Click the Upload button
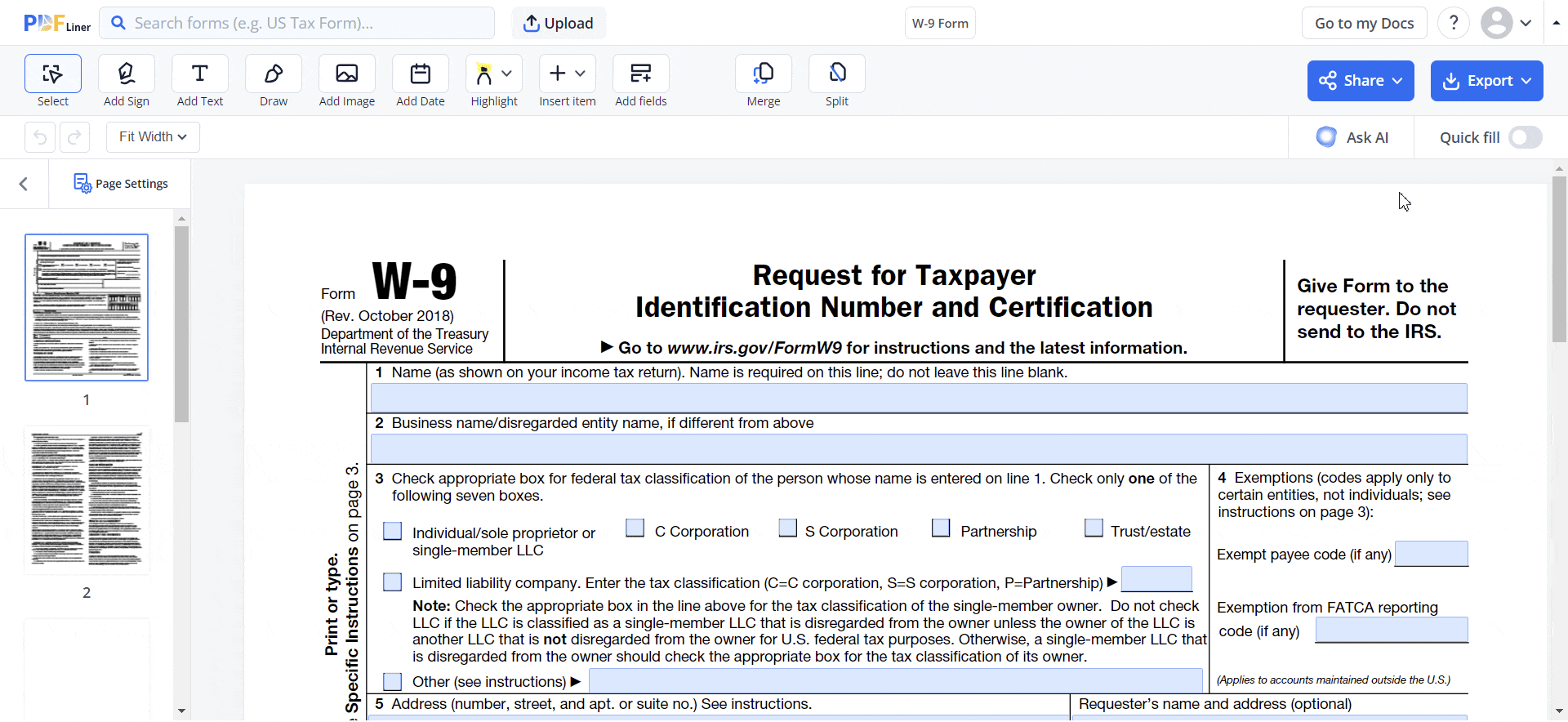 click(x=559, y=23)
